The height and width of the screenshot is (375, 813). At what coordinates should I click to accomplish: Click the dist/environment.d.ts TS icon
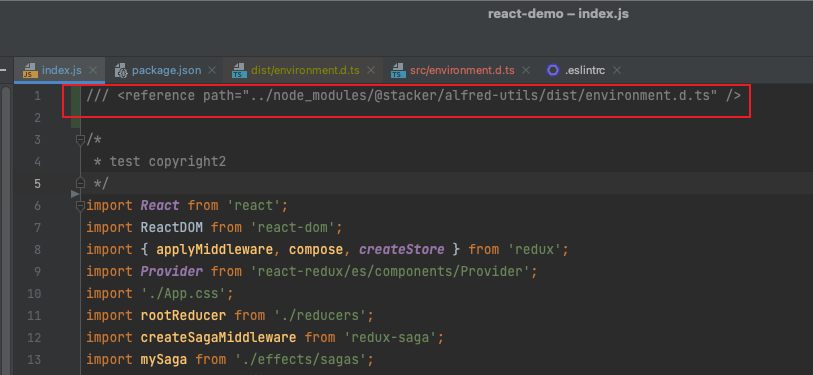[239, 71]
